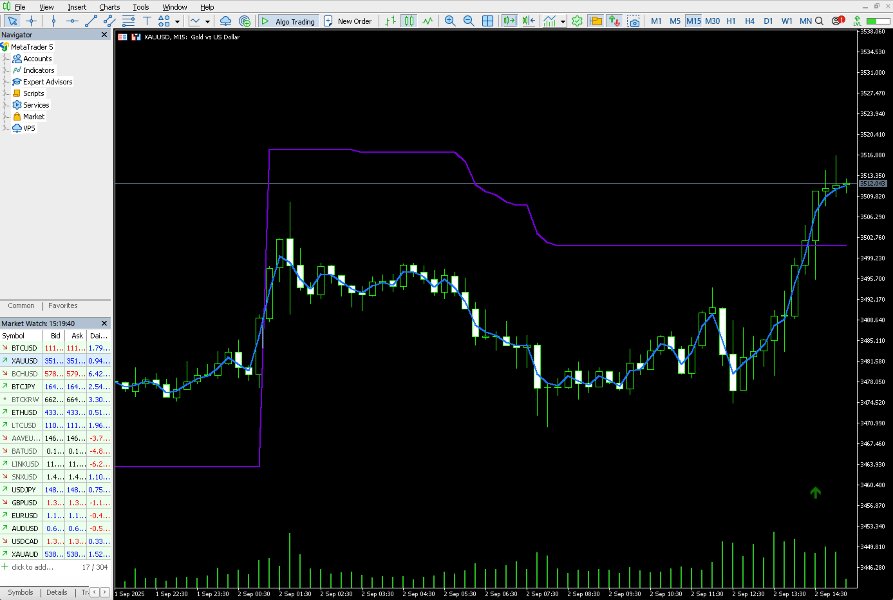893x600 pixels.
Task: Switch to Favorites tab in Navigator
Action: tap(63, 306)
